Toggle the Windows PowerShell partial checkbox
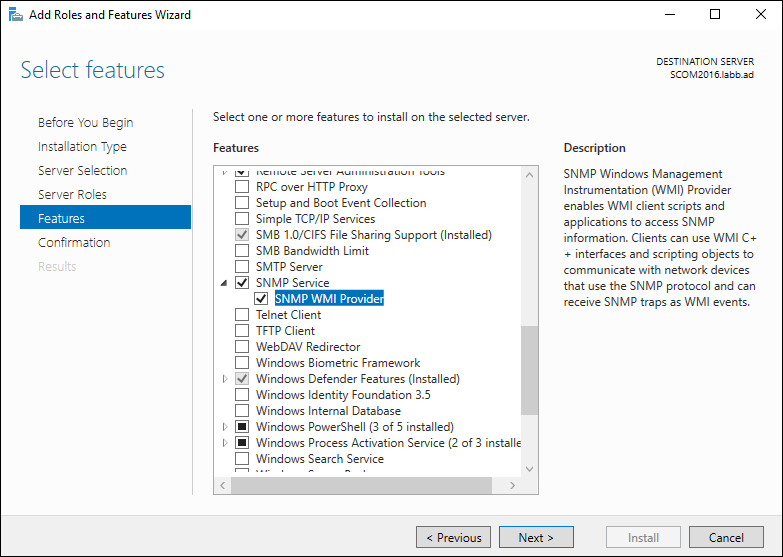 (242, 427)
